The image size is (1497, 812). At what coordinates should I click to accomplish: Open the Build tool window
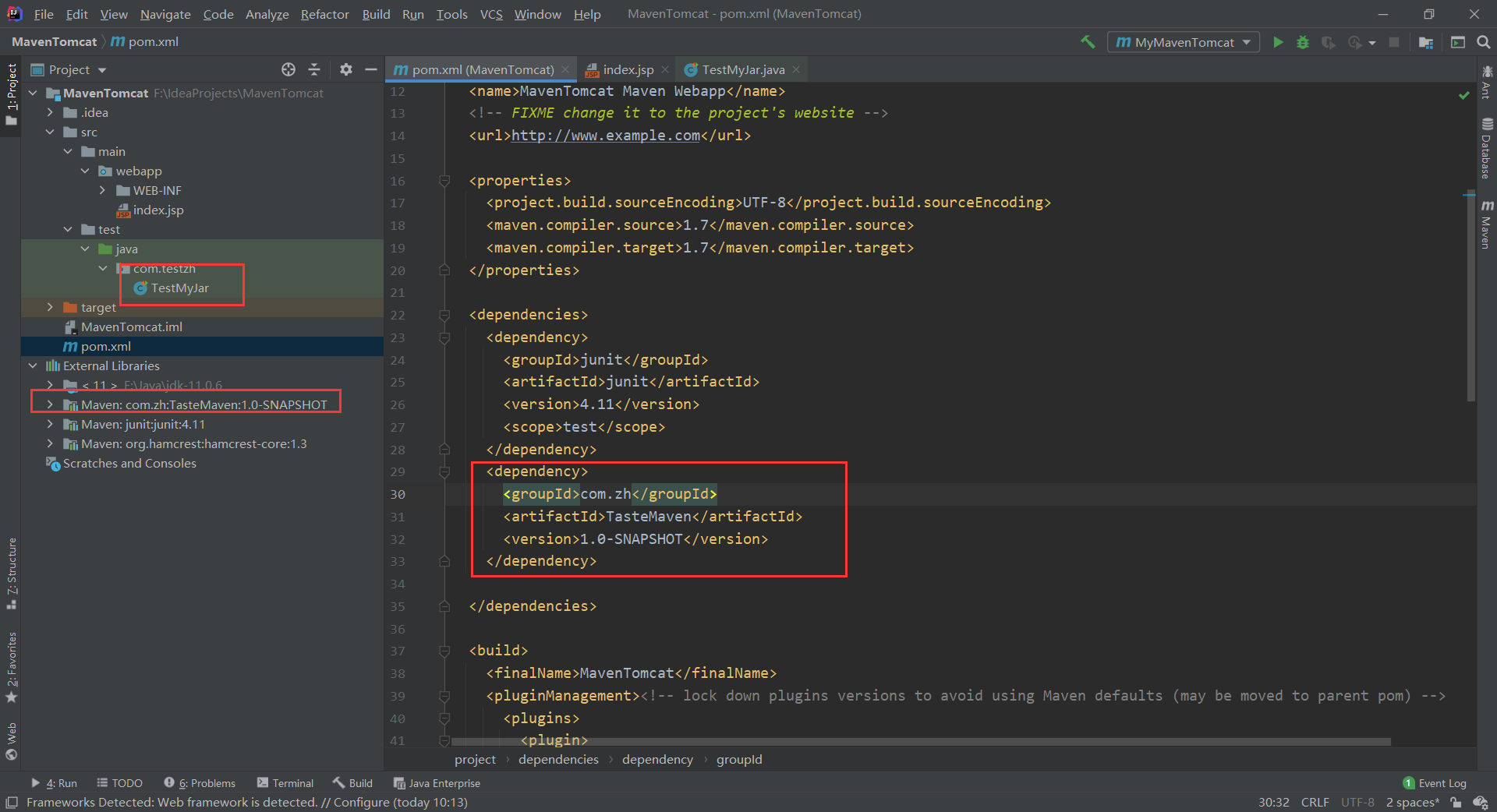(353, 783)
